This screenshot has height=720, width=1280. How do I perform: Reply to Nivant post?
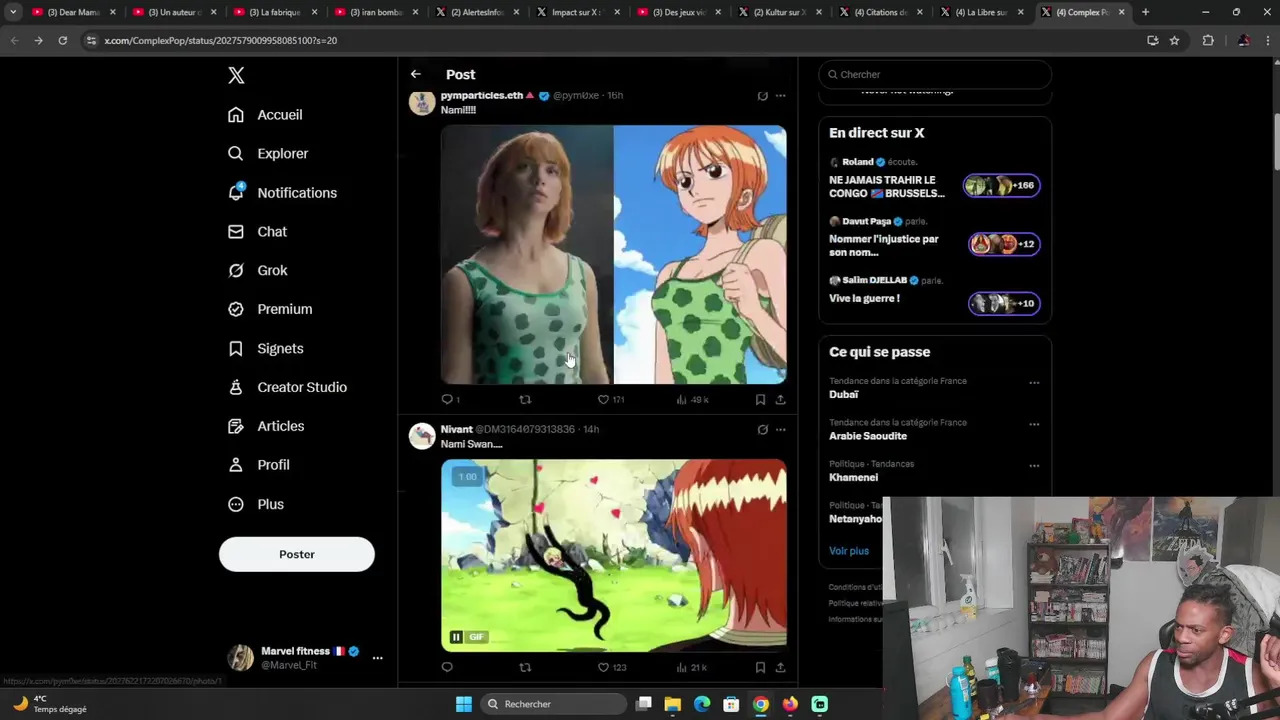[447, 667]
